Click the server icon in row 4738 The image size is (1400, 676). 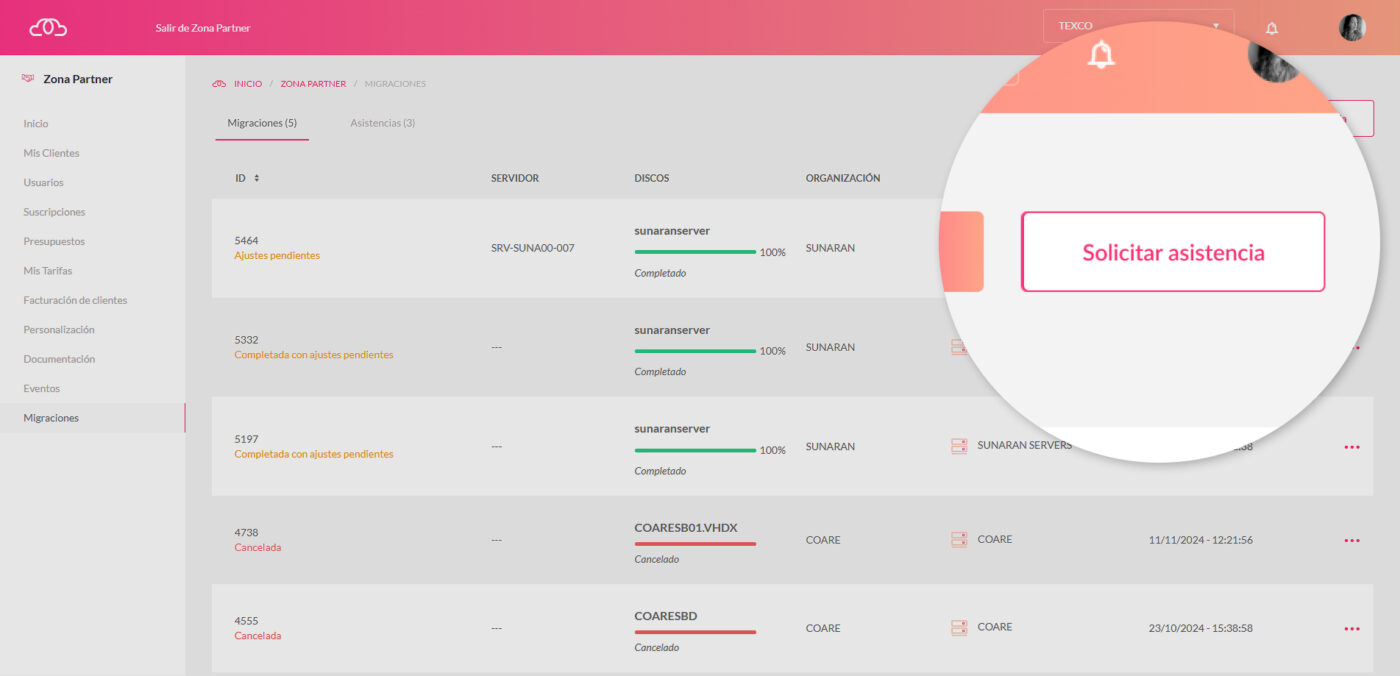point(959,539)
